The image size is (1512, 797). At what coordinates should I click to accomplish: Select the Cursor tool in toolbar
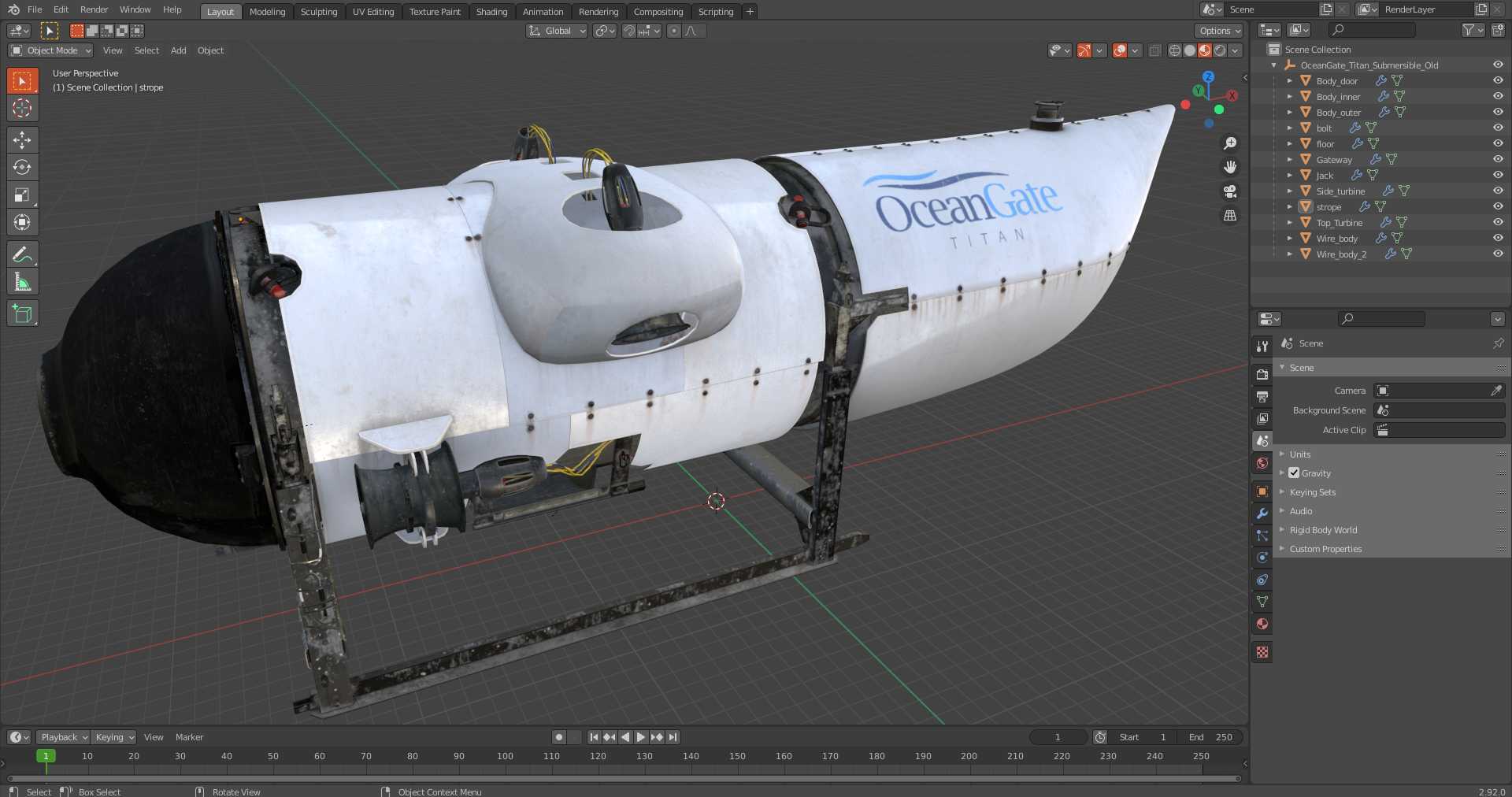point(22,108)
